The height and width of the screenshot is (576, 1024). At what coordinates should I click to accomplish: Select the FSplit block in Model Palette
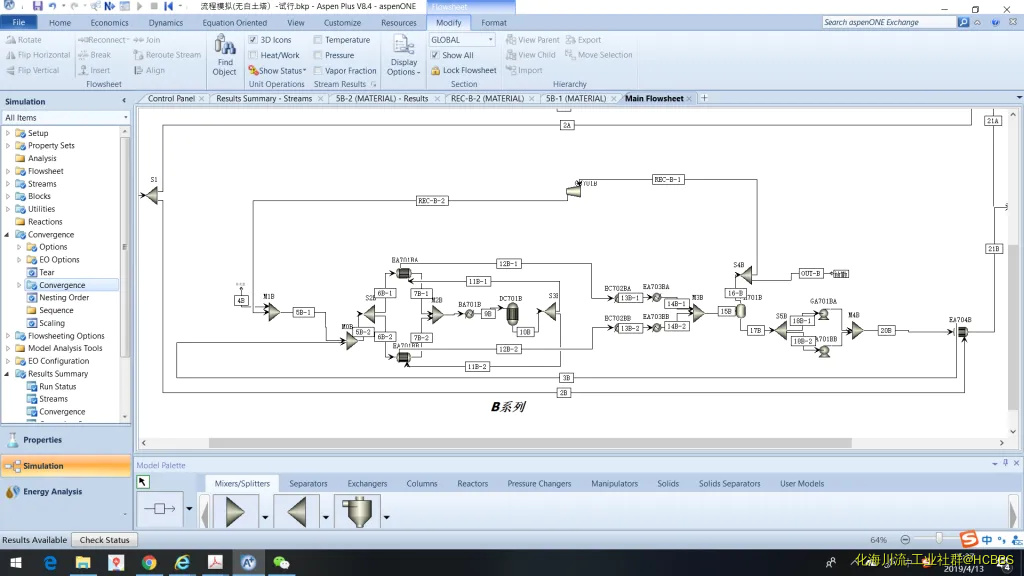tap(297, 511)
